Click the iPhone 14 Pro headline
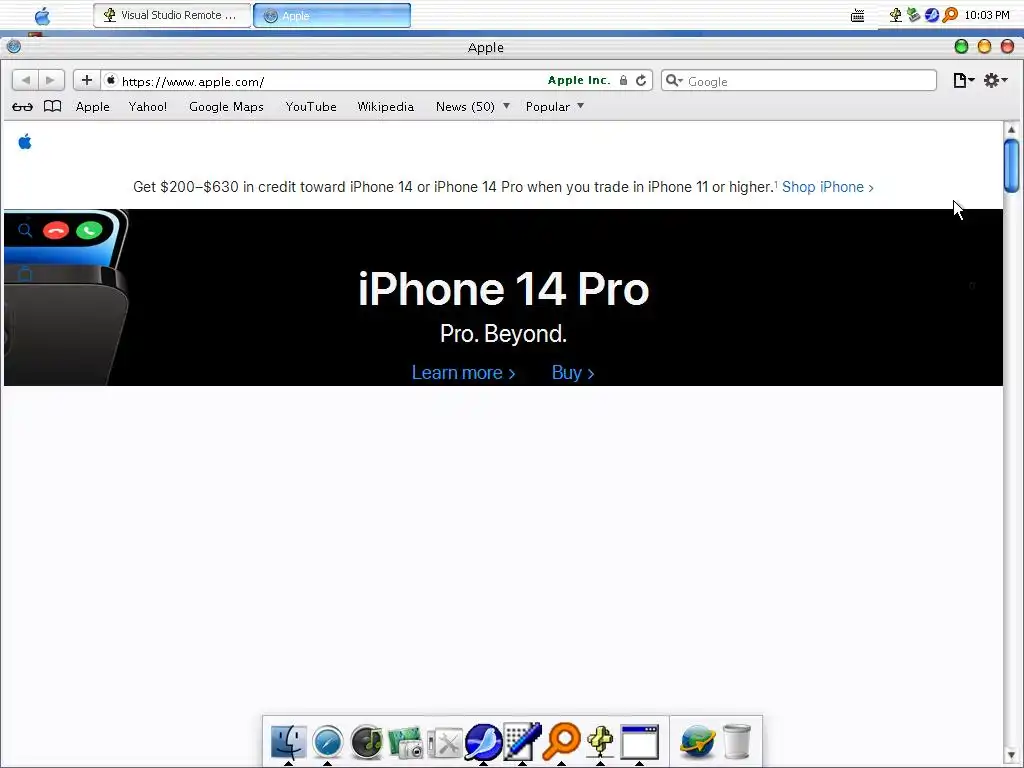The width and height of the screenshot is (1024, 768). point(504,289)
